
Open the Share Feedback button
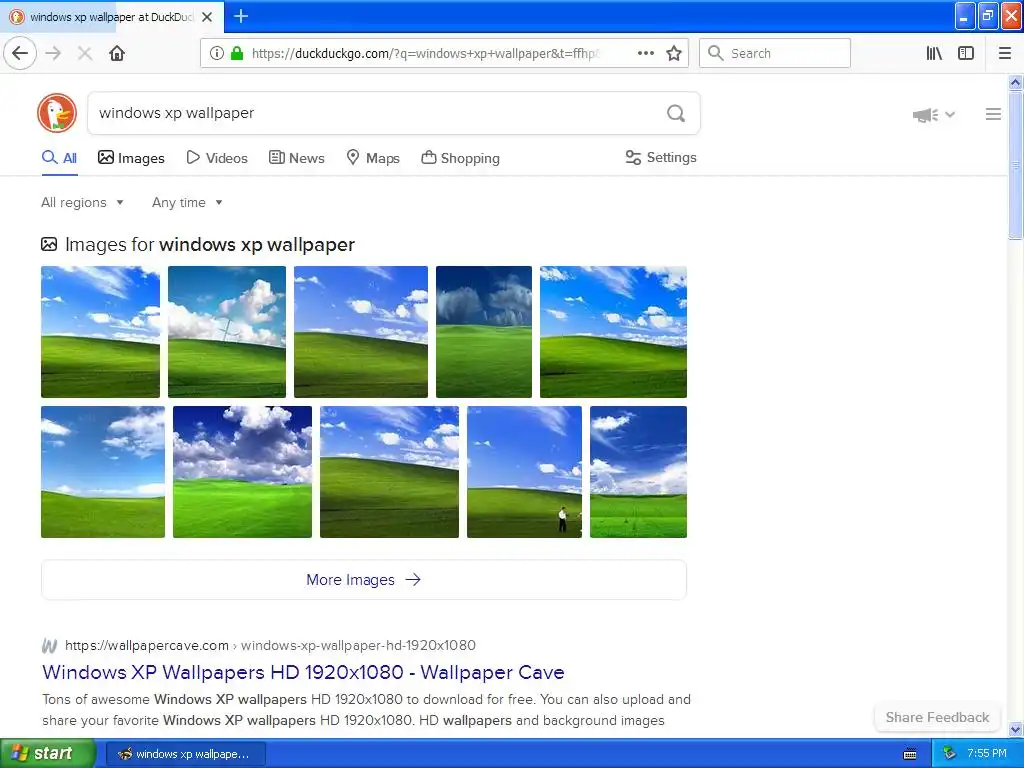937,717
